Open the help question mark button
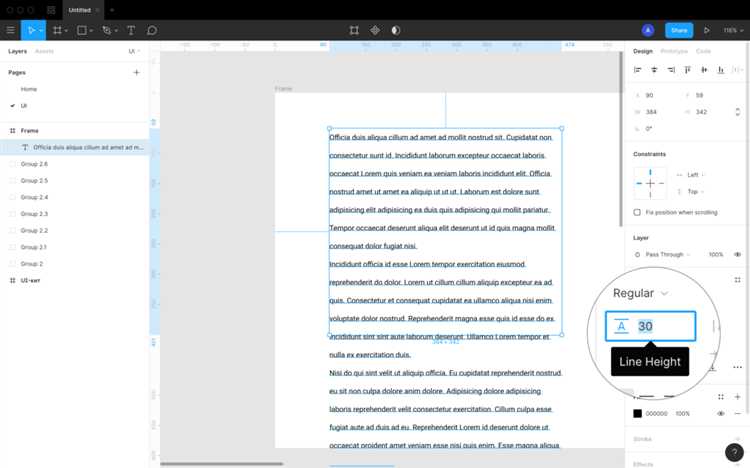Screen dimensions: 750x468 point(734,452)
